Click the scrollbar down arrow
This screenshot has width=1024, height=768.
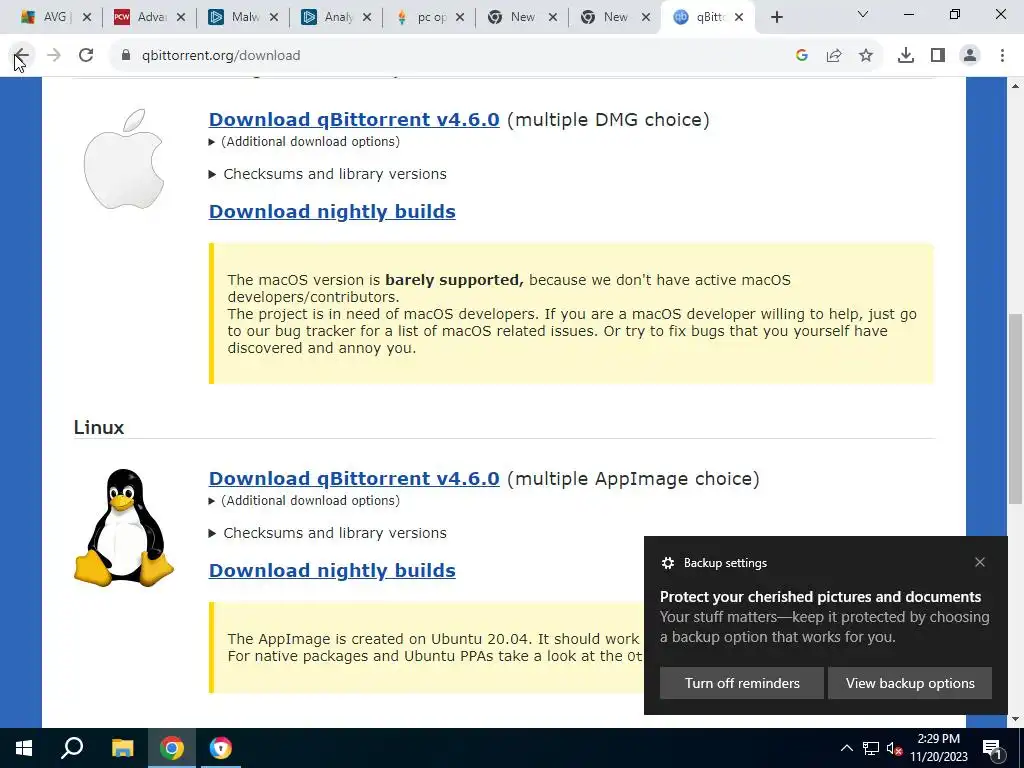pyautogui.click(x=1016, y=720)
